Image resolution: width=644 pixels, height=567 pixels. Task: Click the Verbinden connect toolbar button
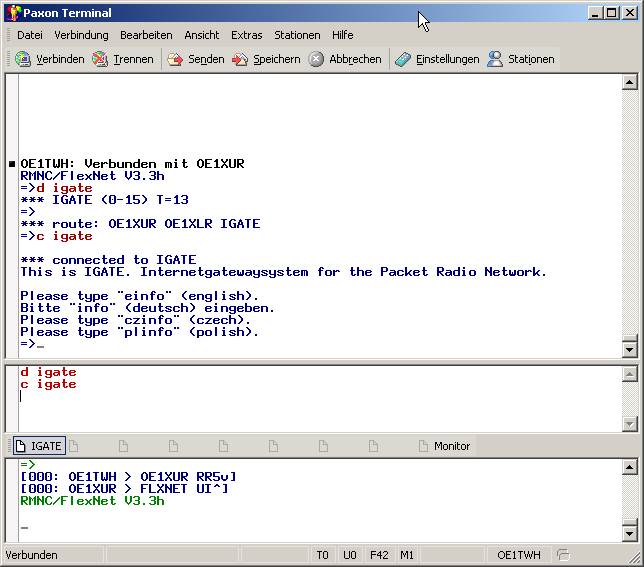pos(50,60)
